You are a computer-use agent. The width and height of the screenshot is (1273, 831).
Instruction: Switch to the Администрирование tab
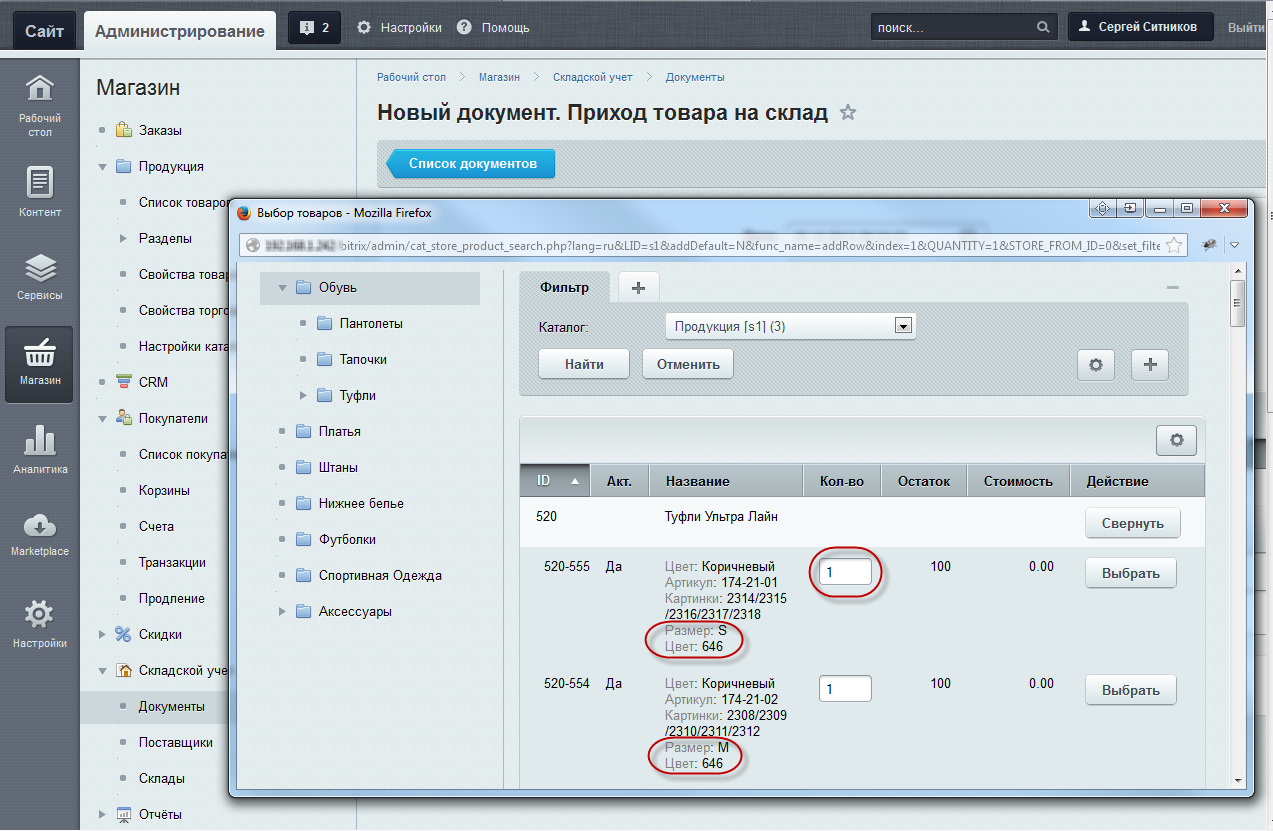180,31
